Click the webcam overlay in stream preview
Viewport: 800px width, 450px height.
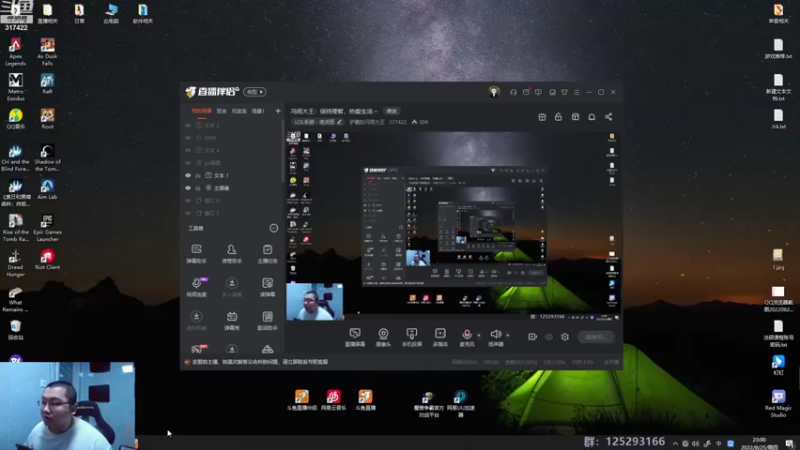(314, 302)
